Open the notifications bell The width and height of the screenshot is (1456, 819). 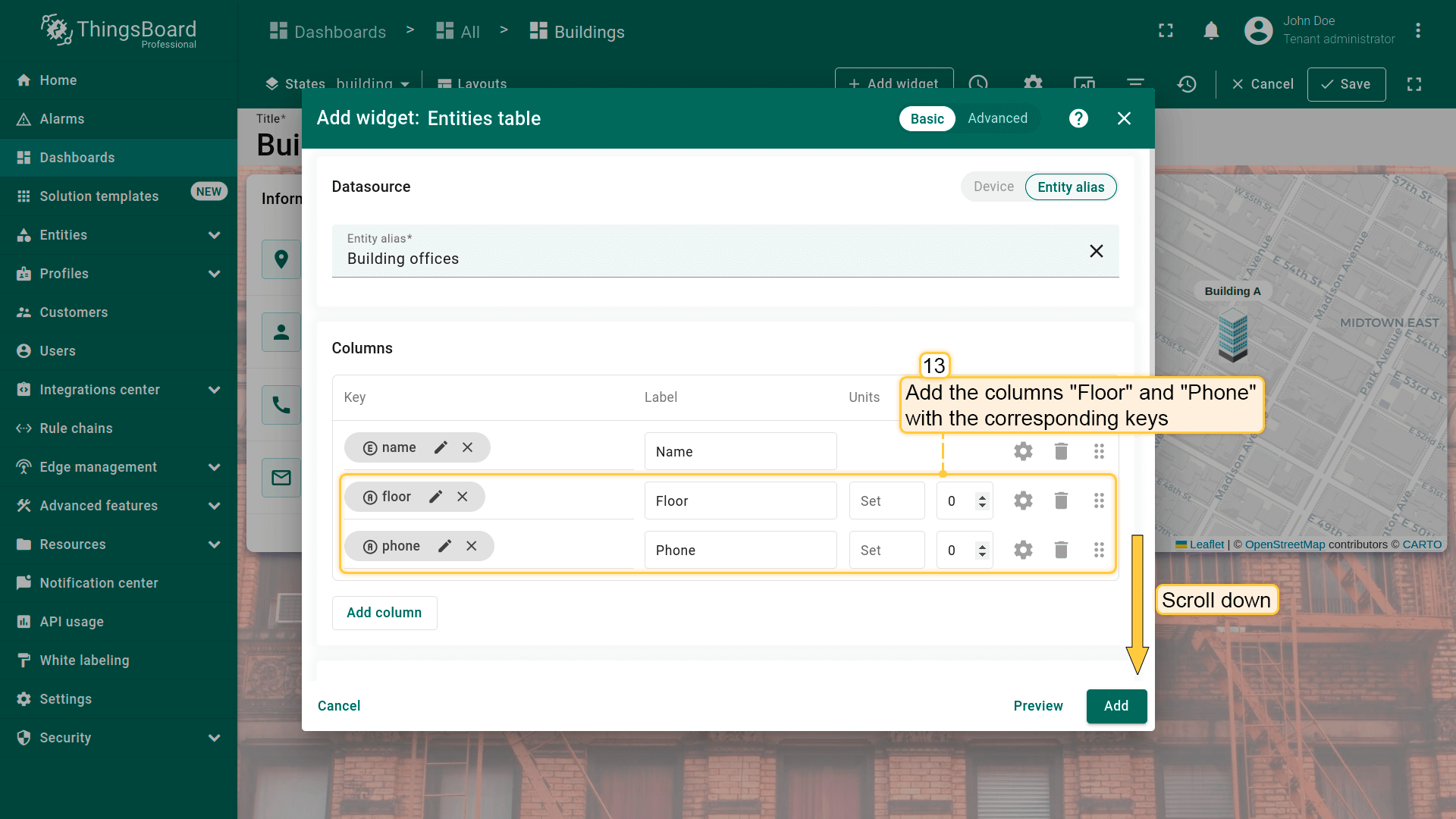1211,31
